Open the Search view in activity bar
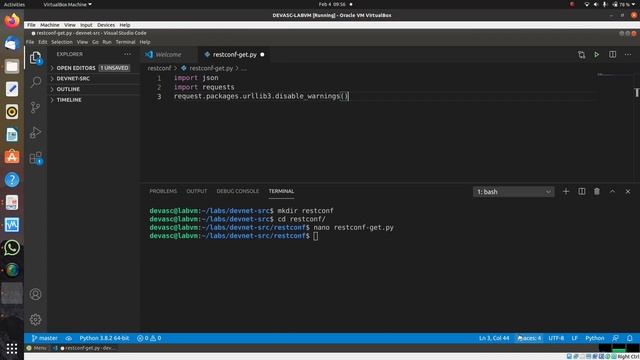Image resolution: width=640 pixels, height=360 pixels. pos(36,82)
